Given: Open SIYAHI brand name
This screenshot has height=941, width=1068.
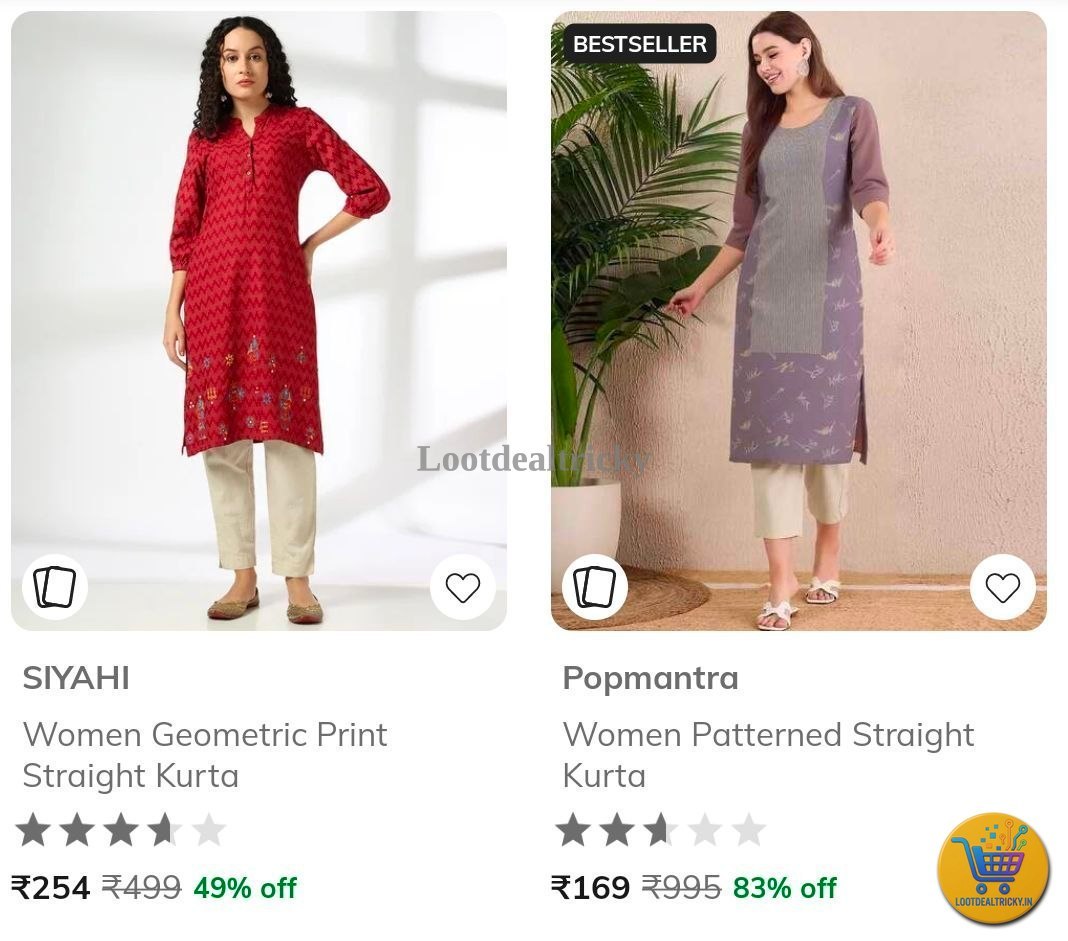Looking at the screenshot, I should point(76,678).
